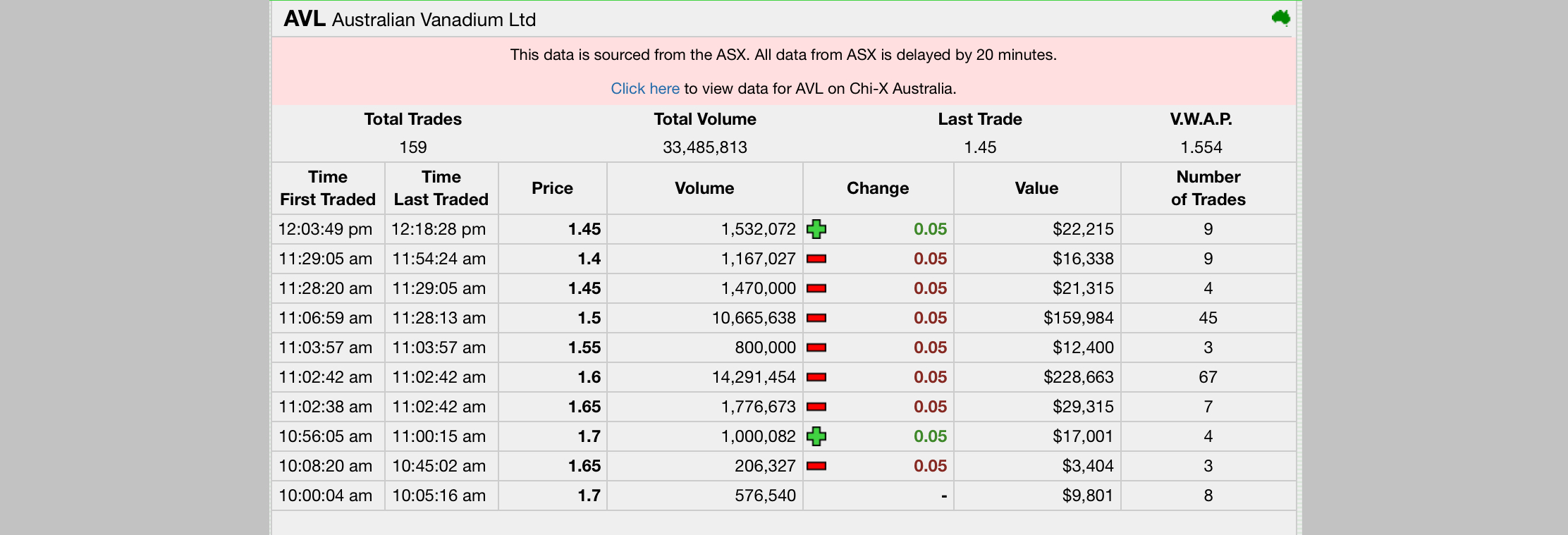The image size is (1568, 535).
Task: Click the value $228,663
Action: [1079, 377]
